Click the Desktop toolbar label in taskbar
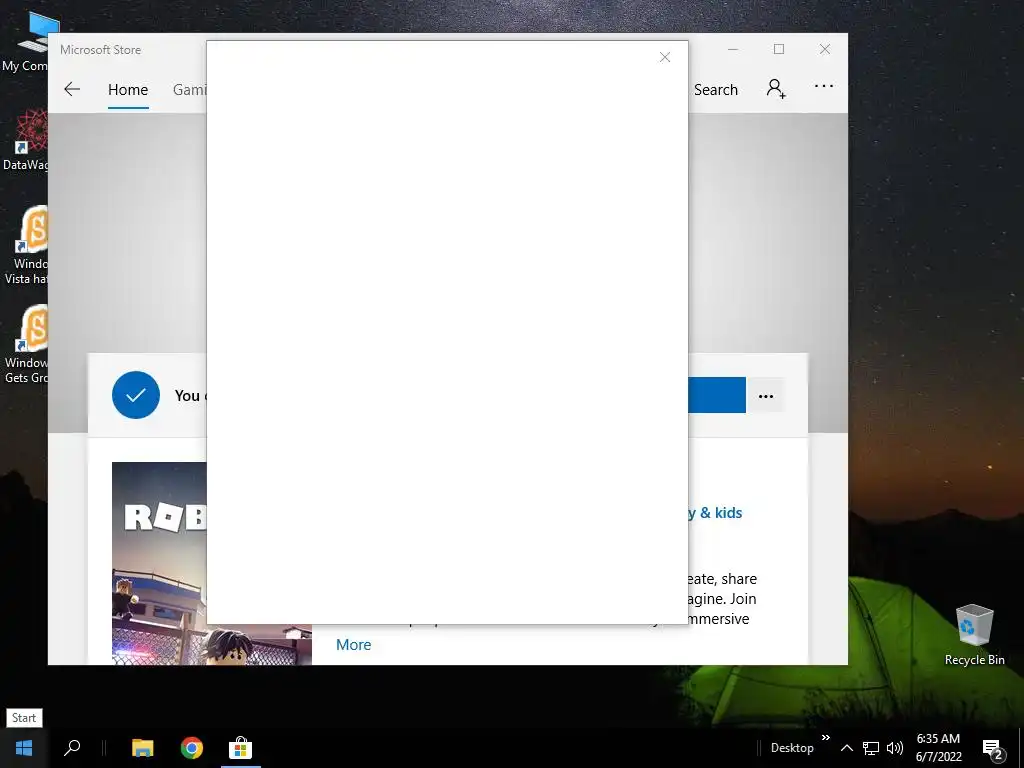Image resolution: width=1024 pixels, height=768 pixels. (792, 748)
